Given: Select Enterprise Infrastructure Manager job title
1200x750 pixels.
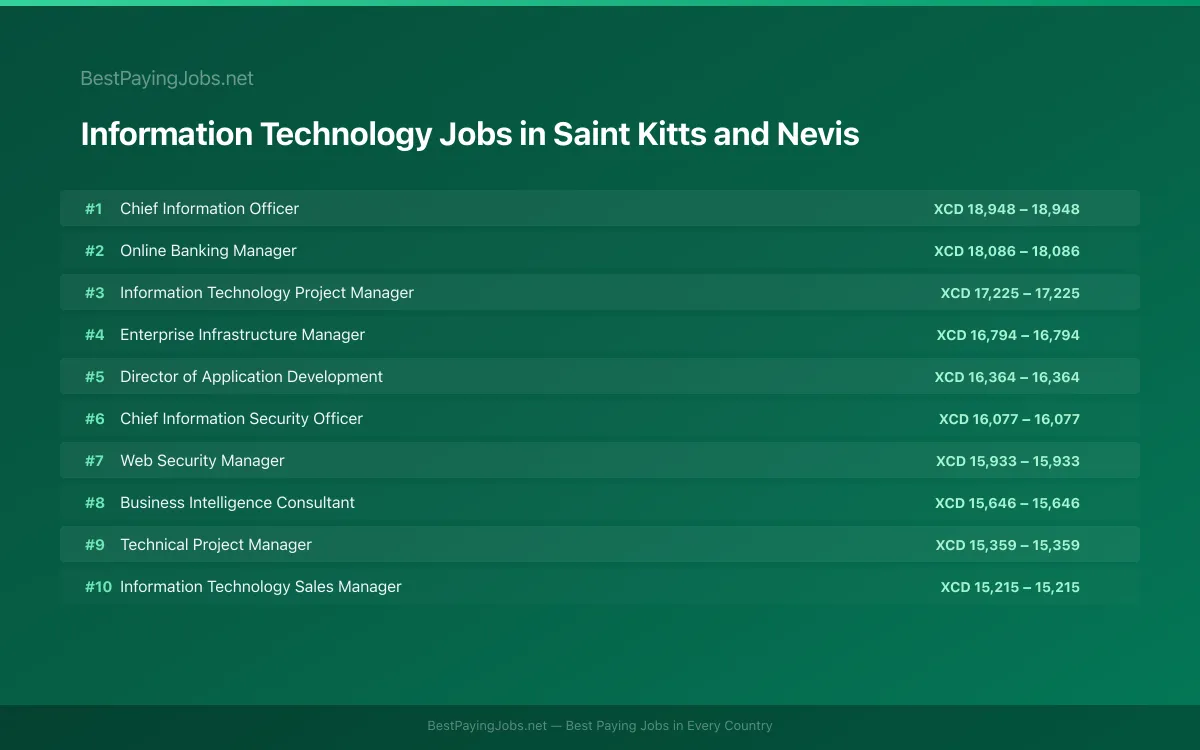Looking at the screenshot, I should [242, 334].
